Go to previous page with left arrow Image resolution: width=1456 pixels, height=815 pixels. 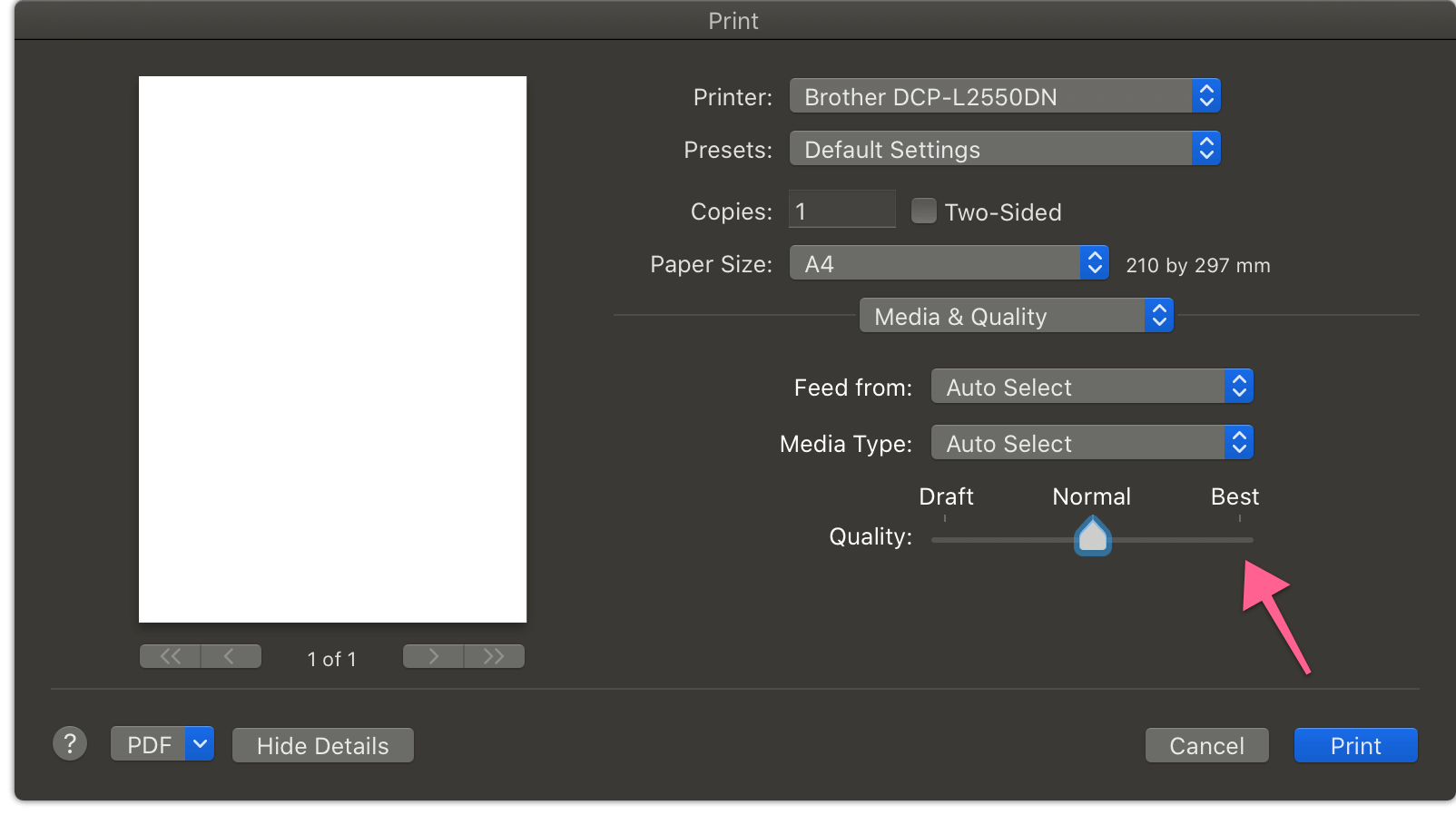point(231,656)
